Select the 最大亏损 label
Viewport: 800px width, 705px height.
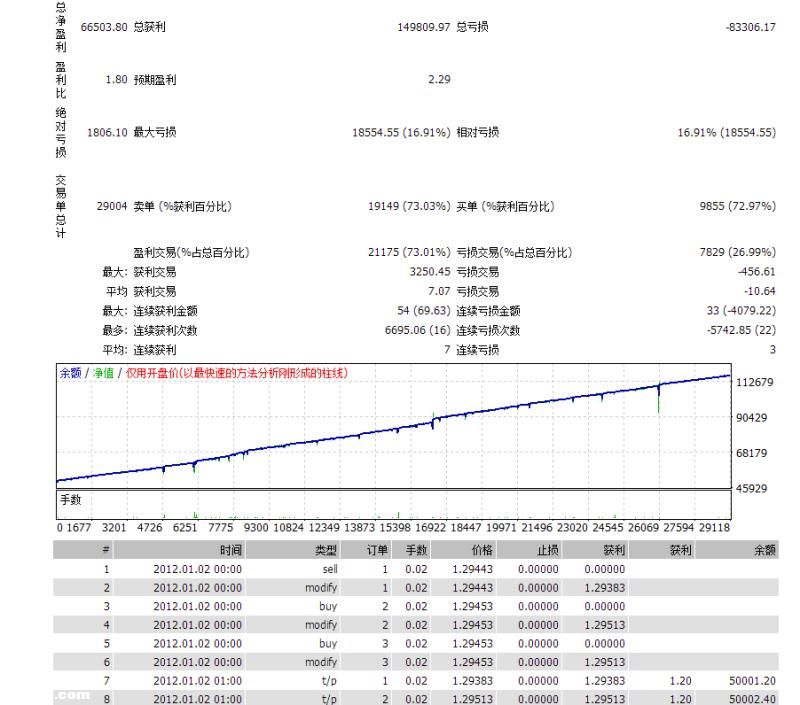pyautogui.click(x=155, y=133)
